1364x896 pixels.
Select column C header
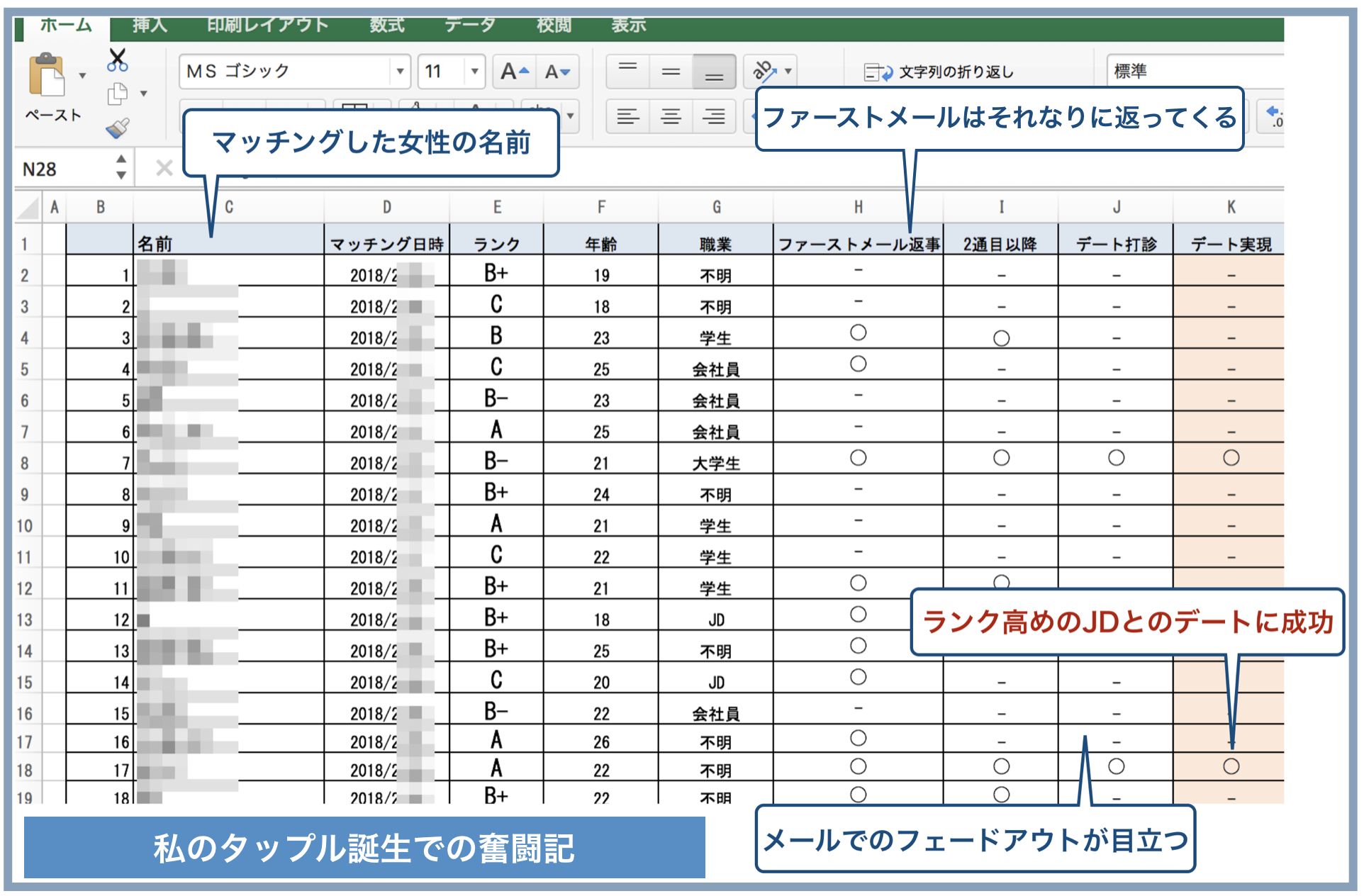tap(228, 207)
